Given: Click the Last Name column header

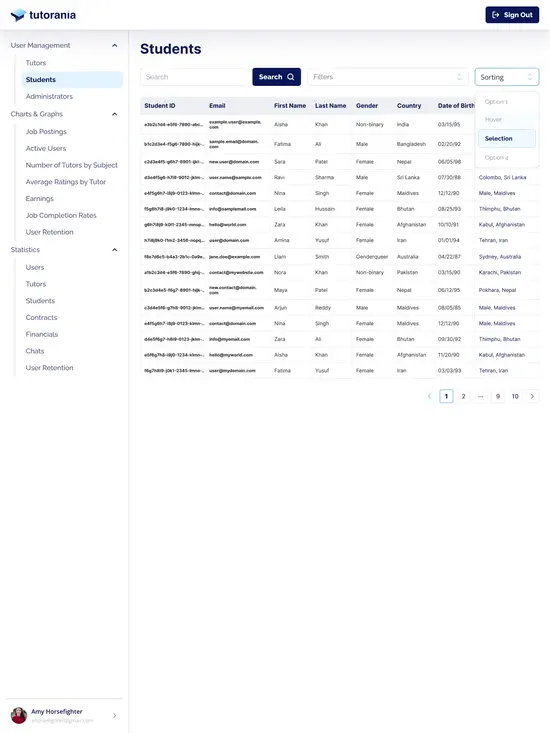Looking at the screenshot, I should [x=331, y=106].
